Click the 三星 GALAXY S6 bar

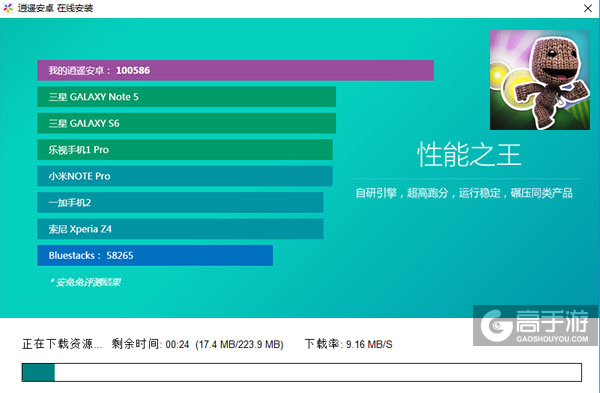[x=186, y=123]
